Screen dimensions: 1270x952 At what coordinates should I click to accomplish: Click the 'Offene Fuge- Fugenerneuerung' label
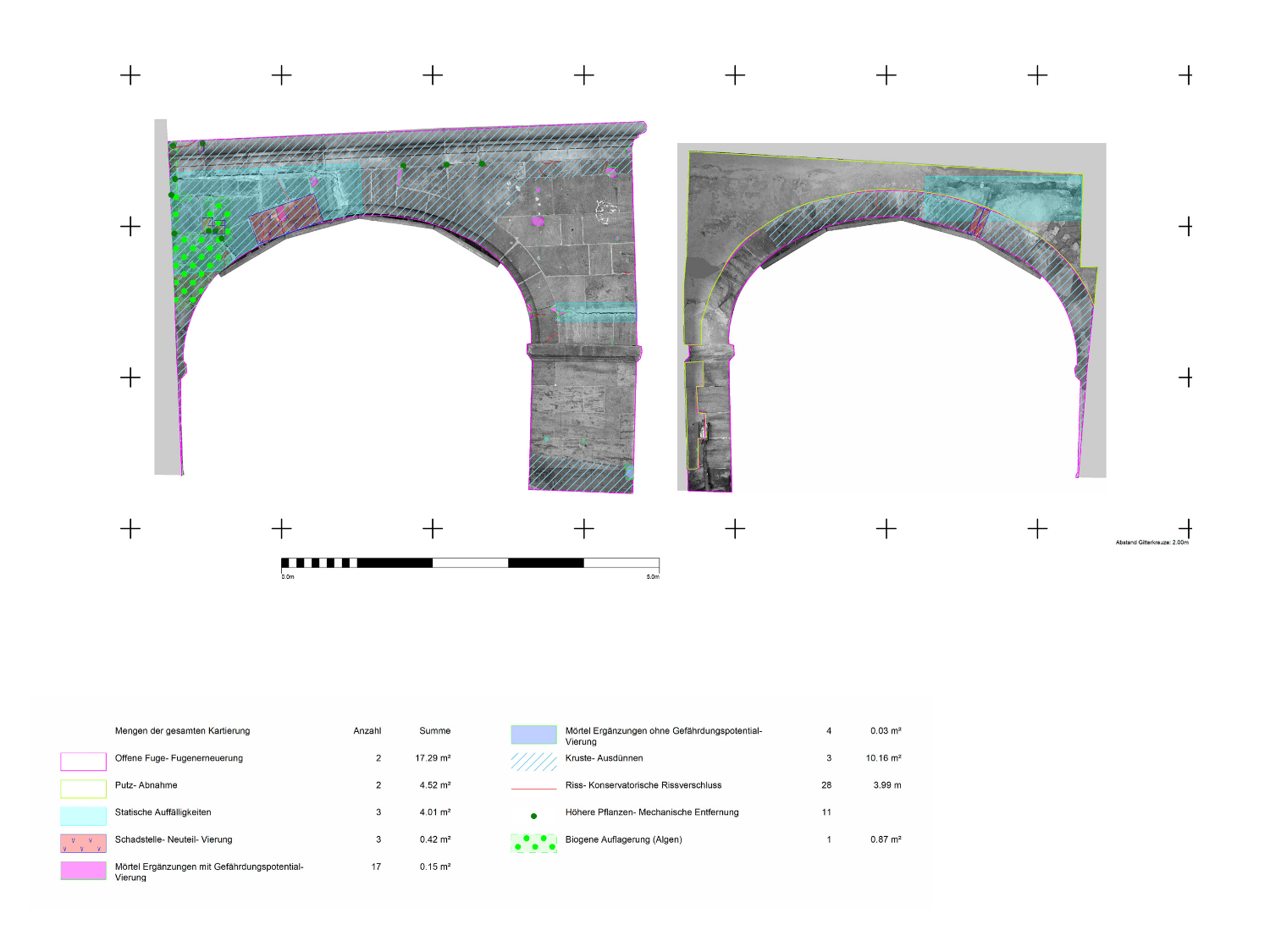[x=179, y=758]
